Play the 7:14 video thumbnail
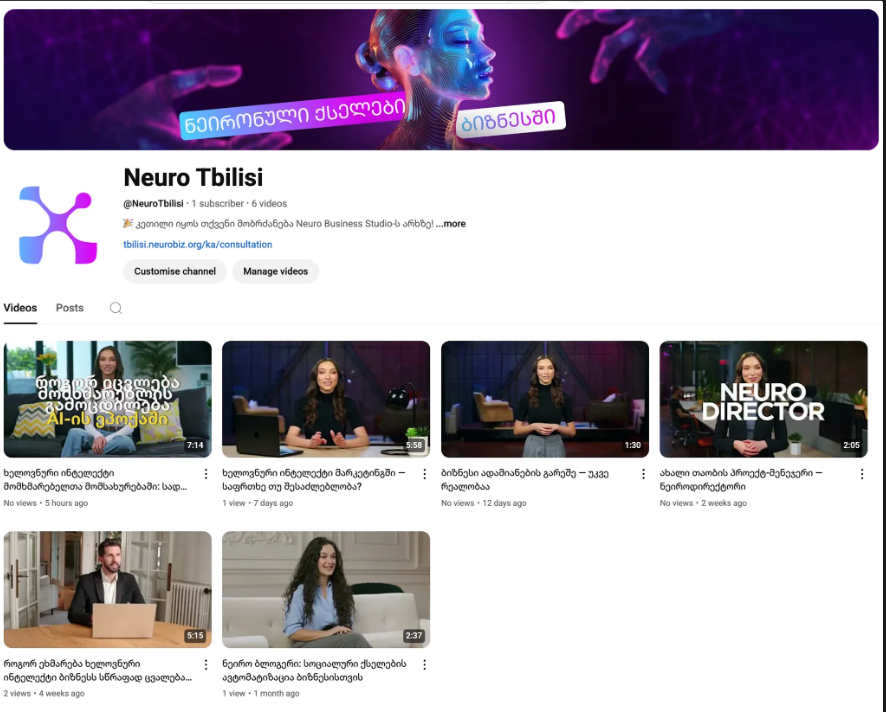The image size is (886, 712). (108, 399)
